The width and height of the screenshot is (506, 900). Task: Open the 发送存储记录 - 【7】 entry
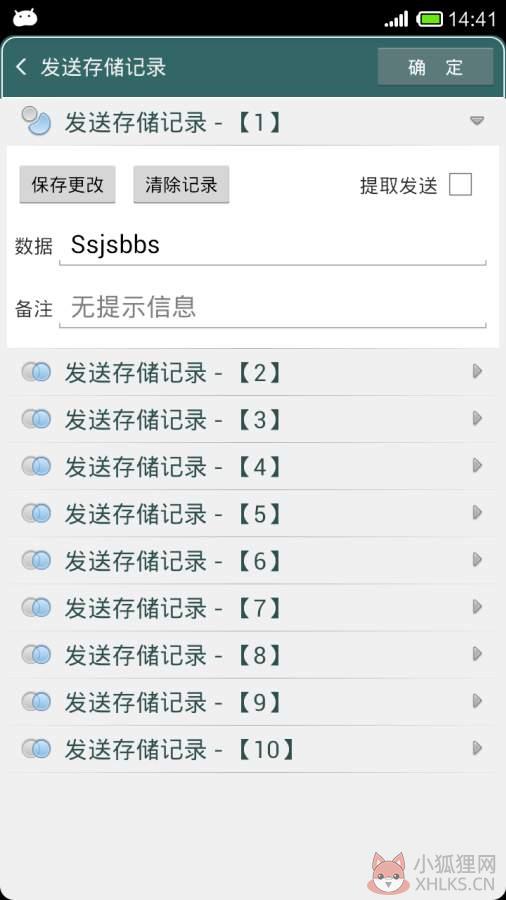(x=253, y=607)
